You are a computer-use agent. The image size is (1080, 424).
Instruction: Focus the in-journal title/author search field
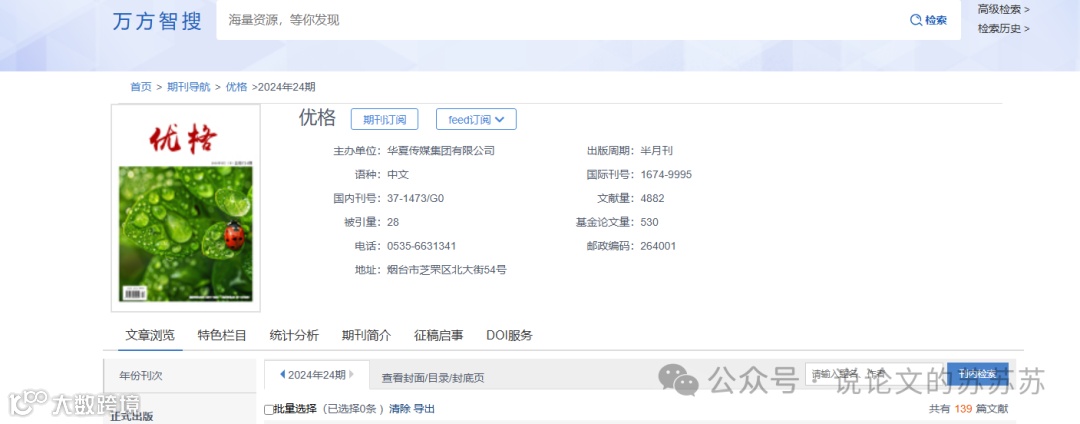pos(874,374)
